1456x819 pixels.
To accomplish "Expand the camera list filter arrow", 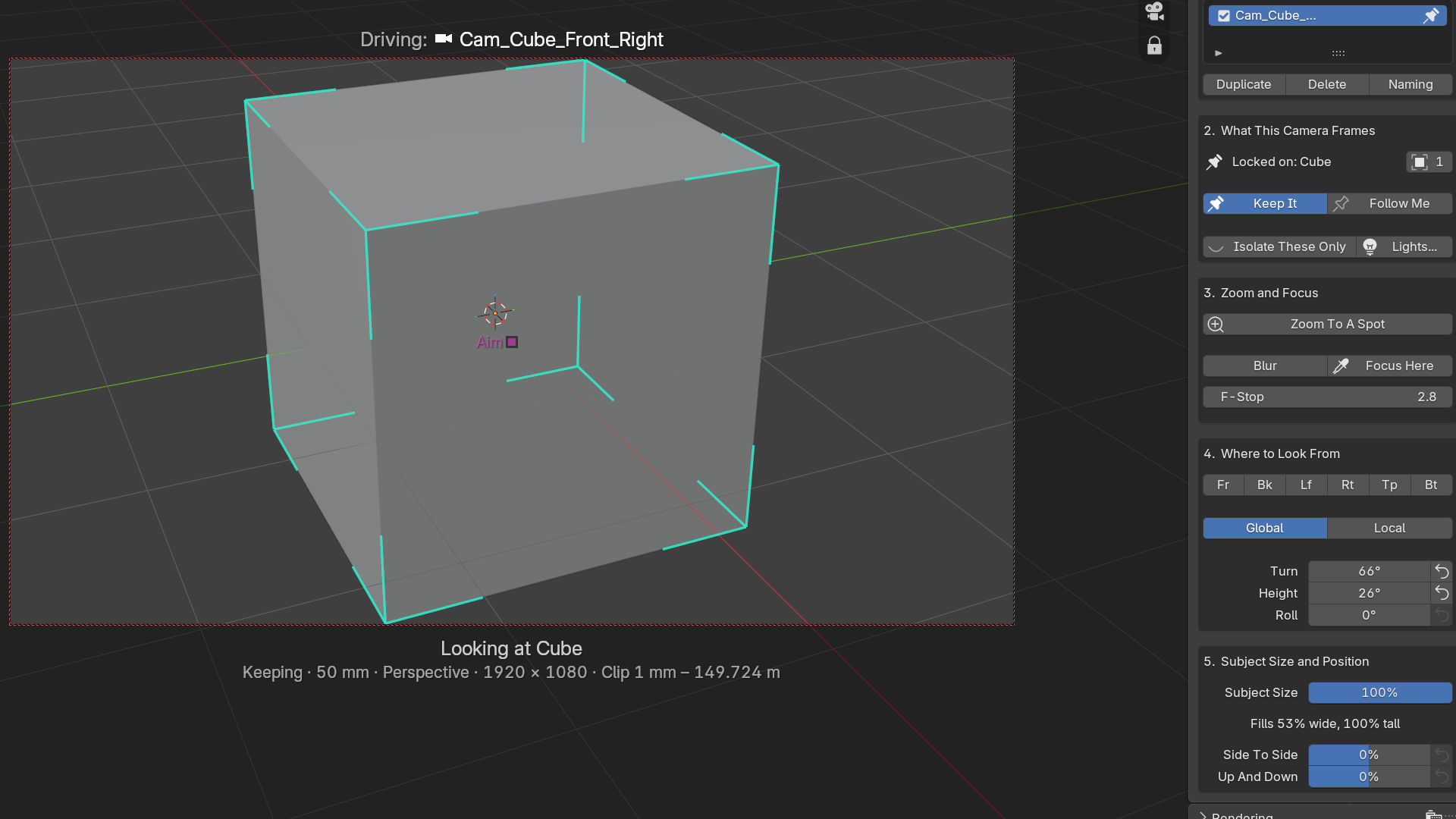I will pos(1219,53).
